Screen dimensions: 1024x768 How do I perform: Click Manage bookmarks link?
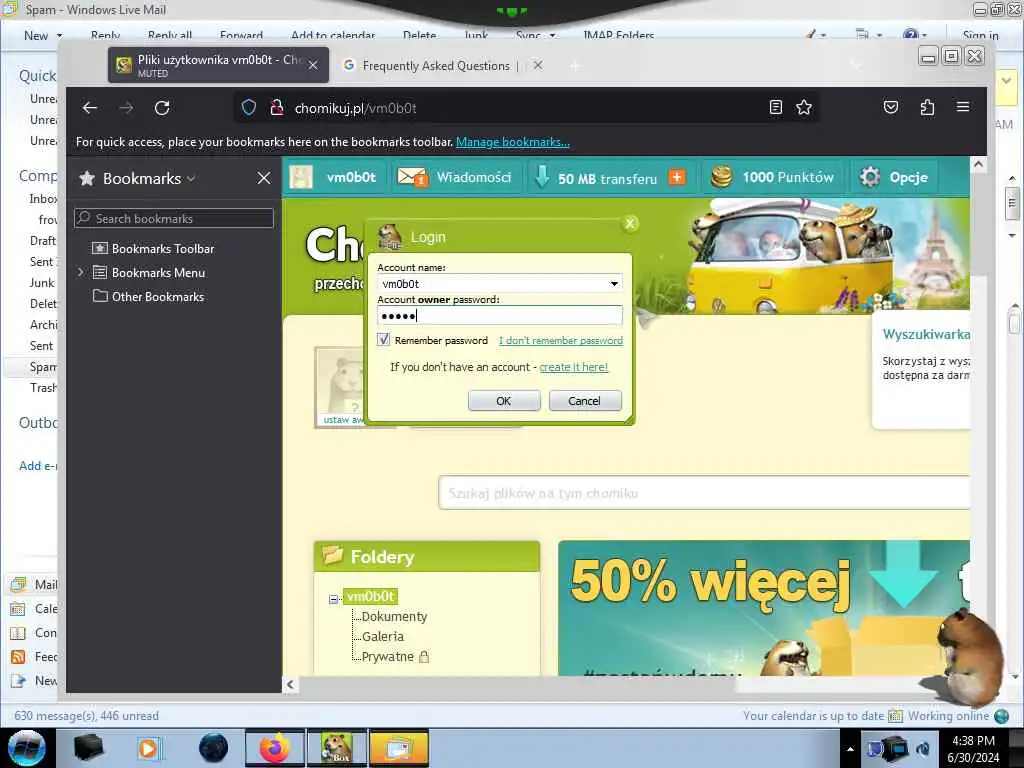coord(513,142)
